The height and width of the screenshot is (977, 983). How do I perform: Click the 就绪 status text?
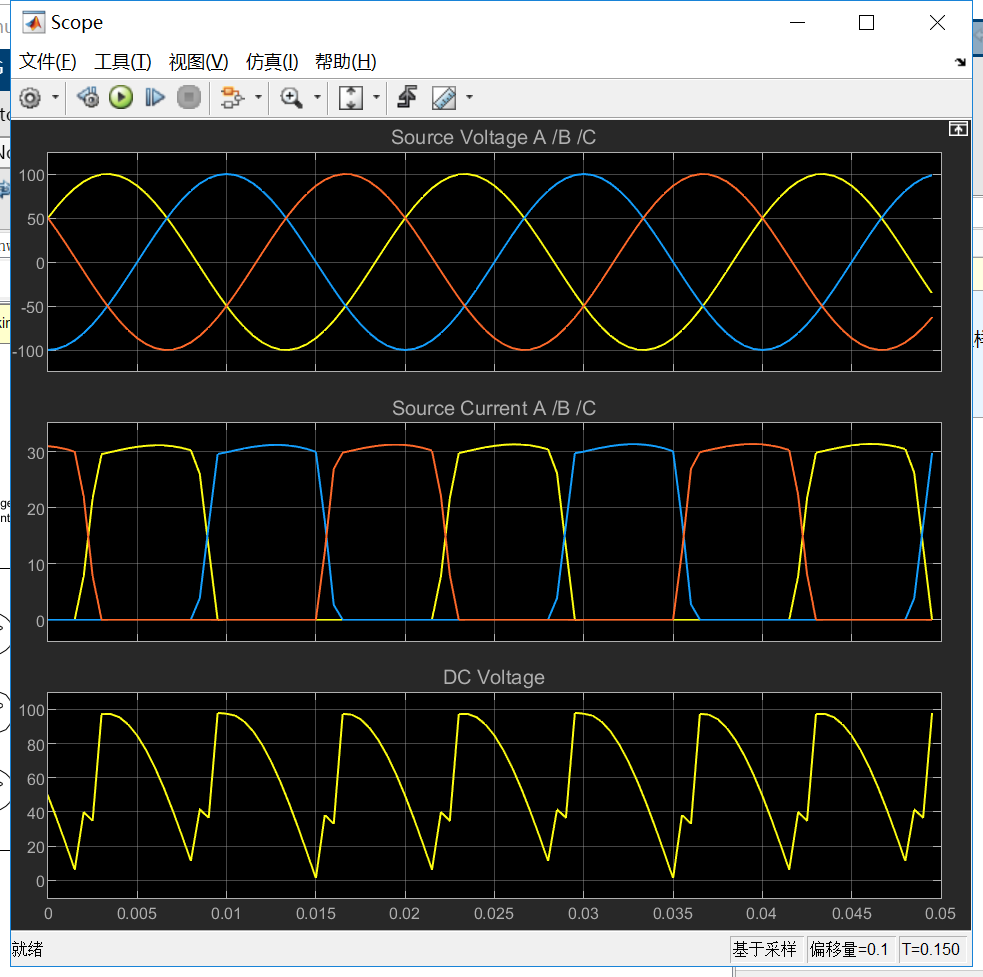coord(27,949)
